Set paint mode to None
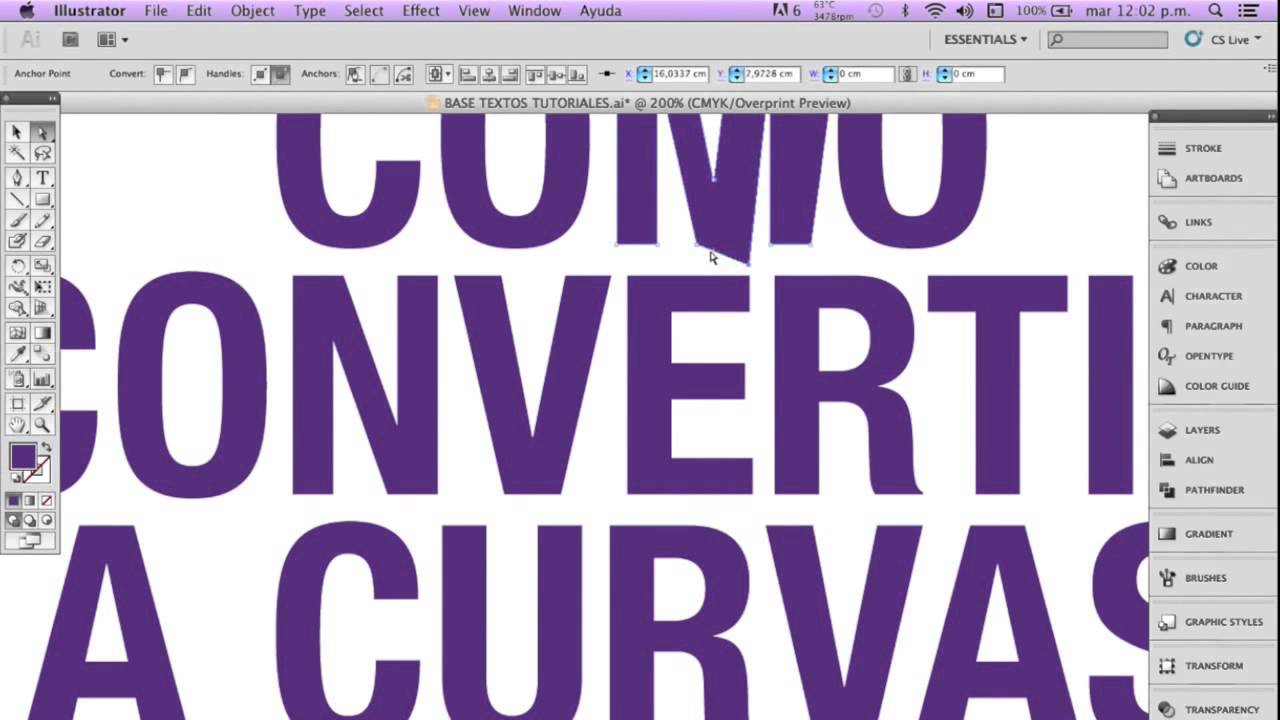Viewport: 1280px width, 720px height. tap(46, 500)
